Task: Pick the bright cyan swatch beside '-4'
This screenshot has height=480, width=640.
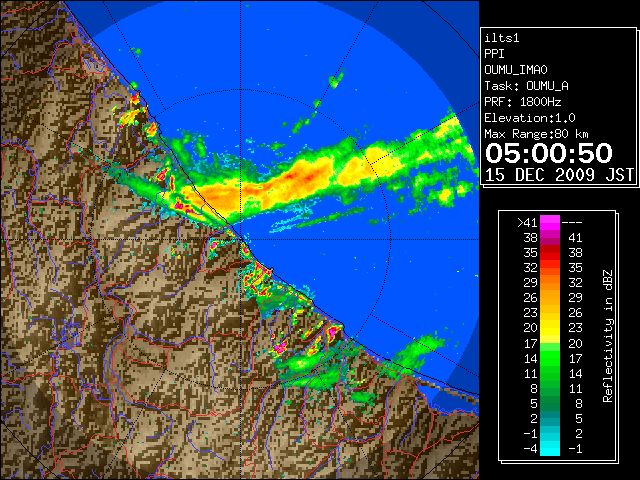Action: click(550, 449)
